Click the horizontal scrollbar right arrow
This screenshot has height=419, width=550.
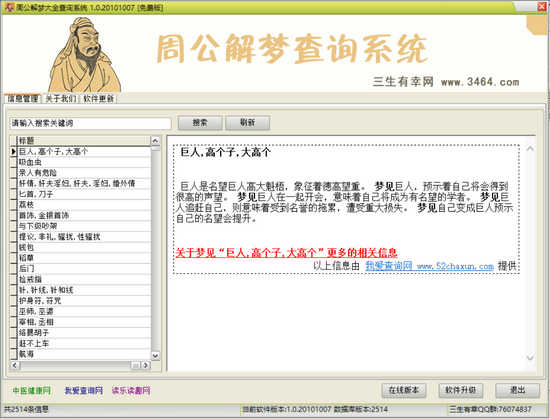[146, 365]
